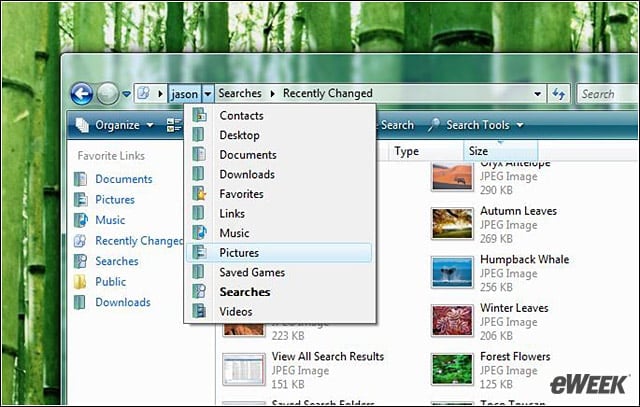
Task: Select the Humpback Whale thumbnail
Action: [452, 272]
